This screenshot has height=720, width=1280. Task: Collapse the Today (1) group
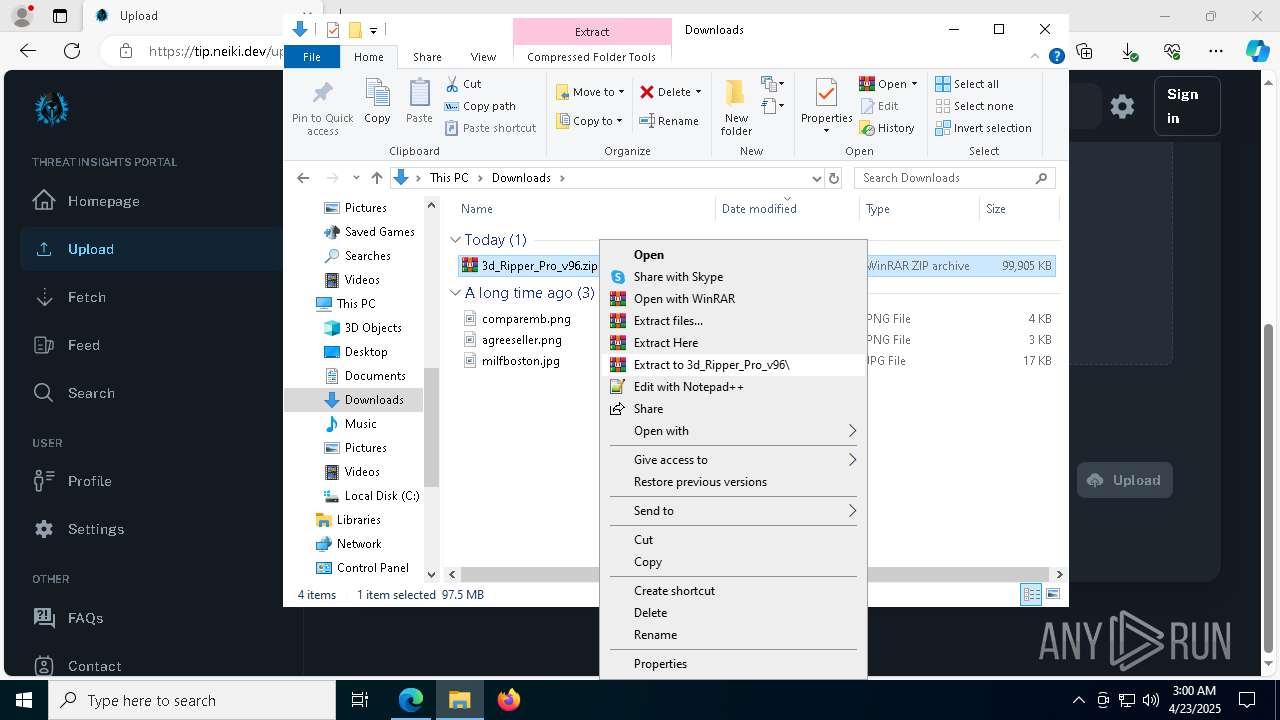point(455,240)
